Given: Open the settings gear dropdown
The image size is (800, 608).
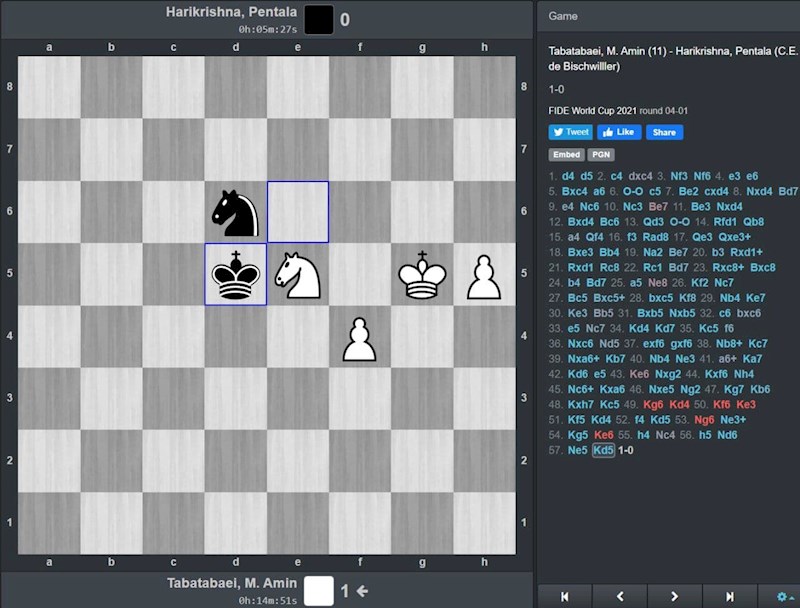Looking at the screenshot, I should pos(783,596).
